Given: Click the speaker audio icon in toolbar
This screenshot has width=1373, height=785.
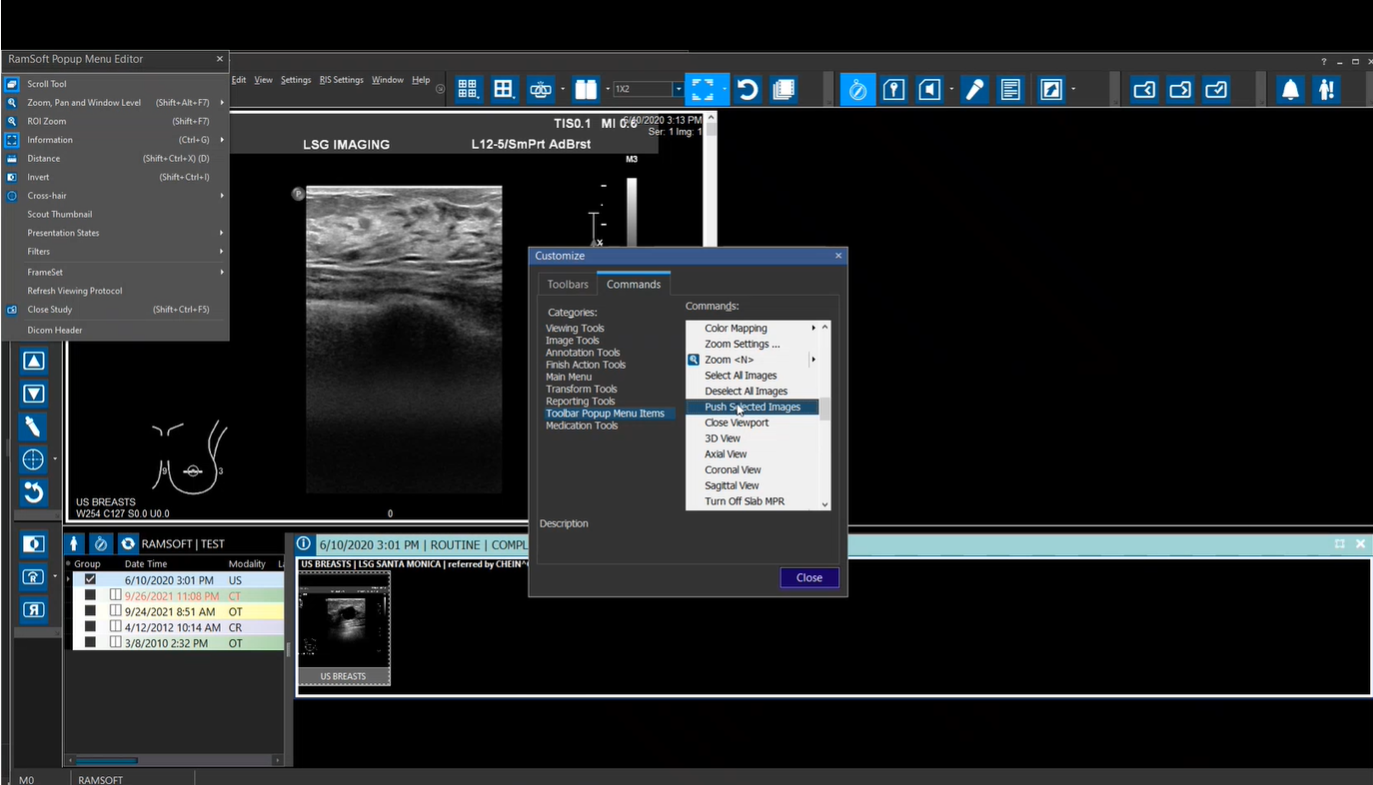Looking at the screenshot, I should (930, 90).
